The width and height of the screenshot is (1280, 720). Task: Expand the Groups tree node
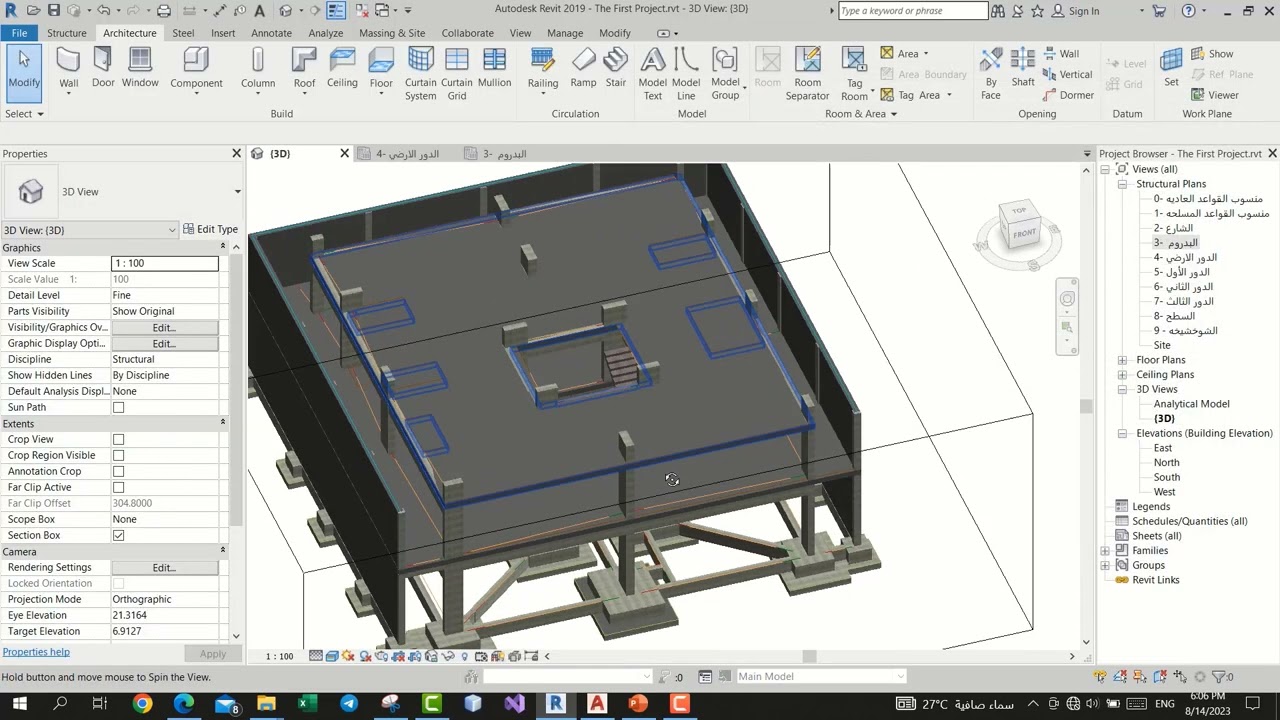pos(1105,565)
